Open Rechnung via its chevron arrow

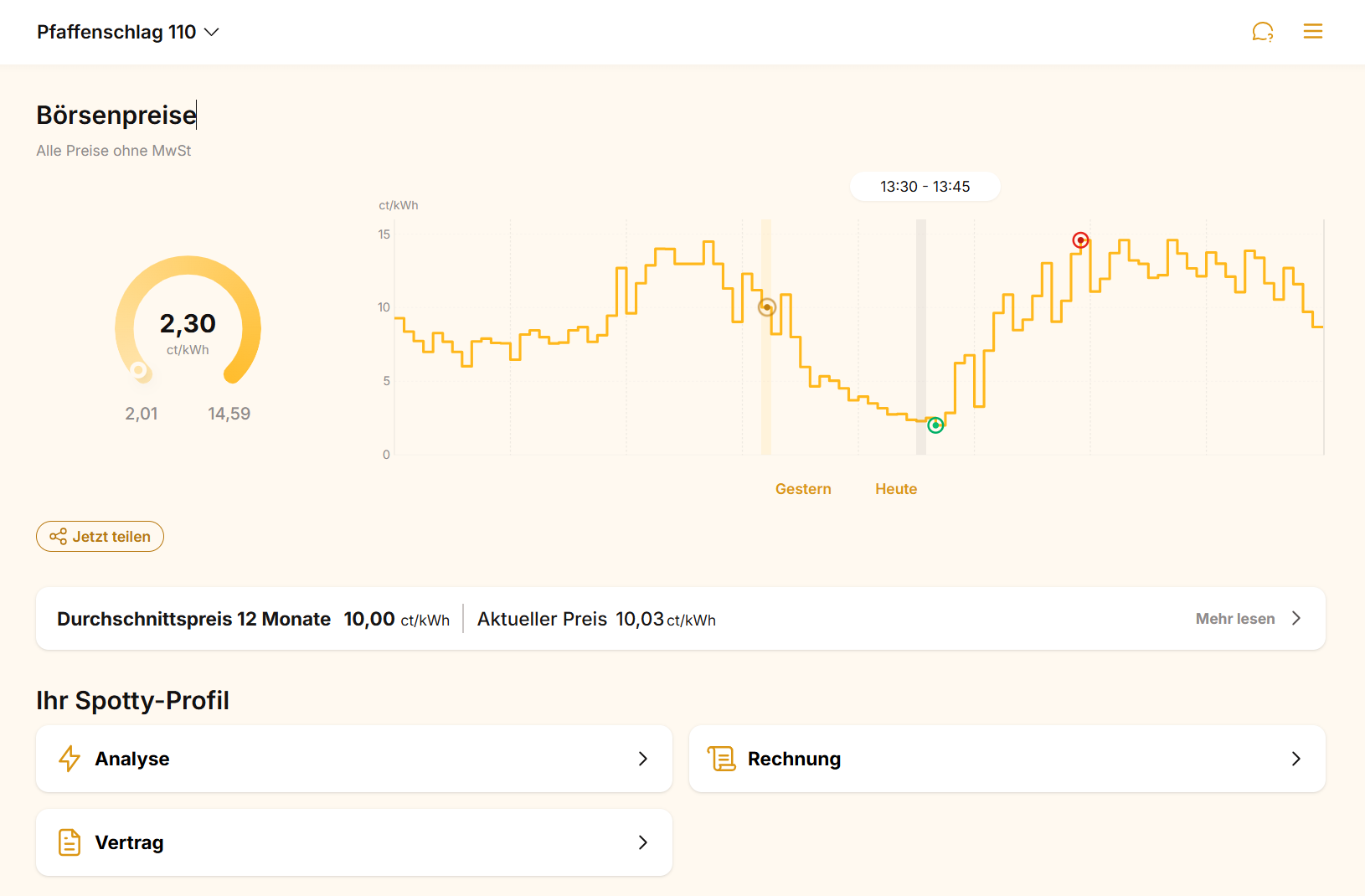pos(1295,759)
